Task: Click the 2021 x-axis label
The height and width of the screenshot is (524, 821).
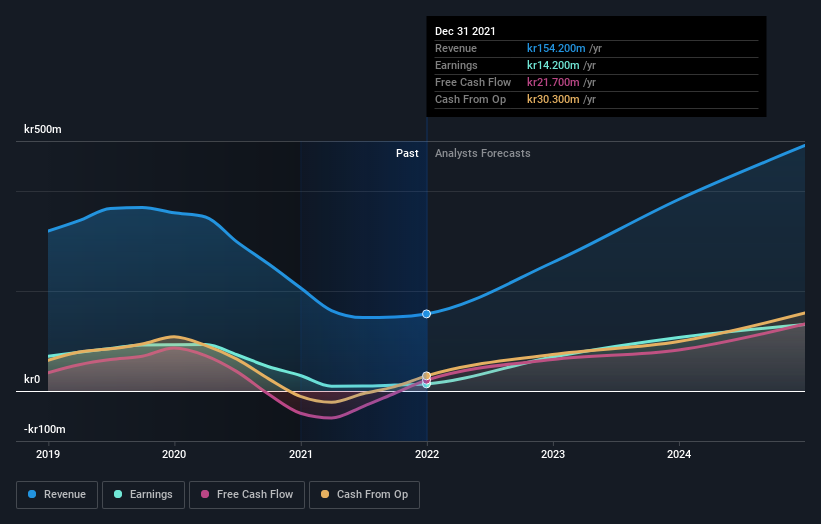Action: [x=301, y=454]
